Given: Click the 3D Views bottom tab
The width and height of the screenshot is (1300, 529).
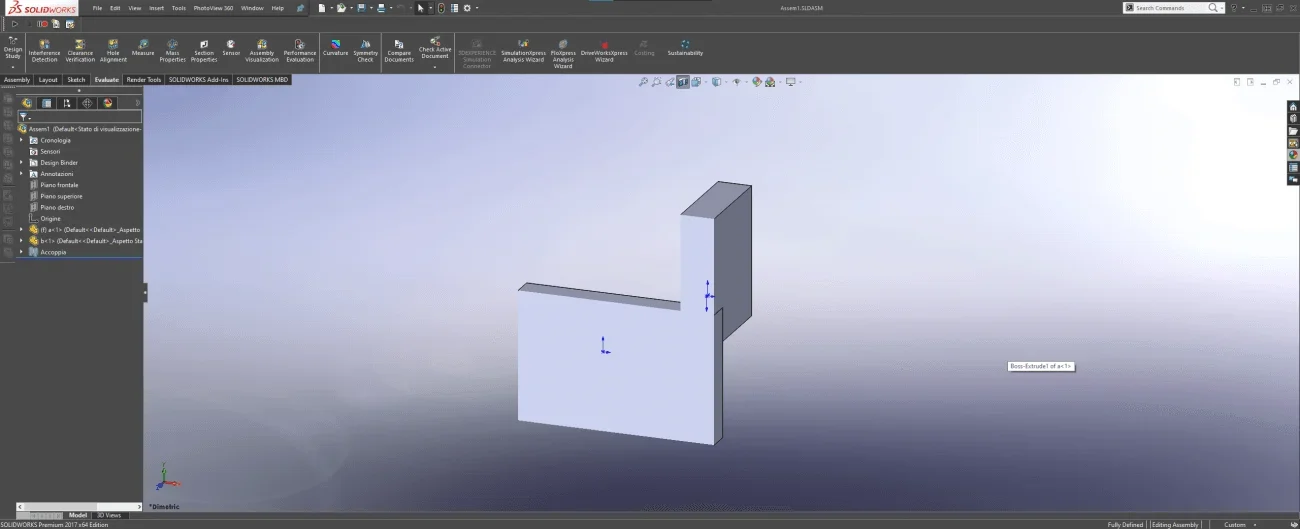Looking at the screenshot, I should (108, 515).
